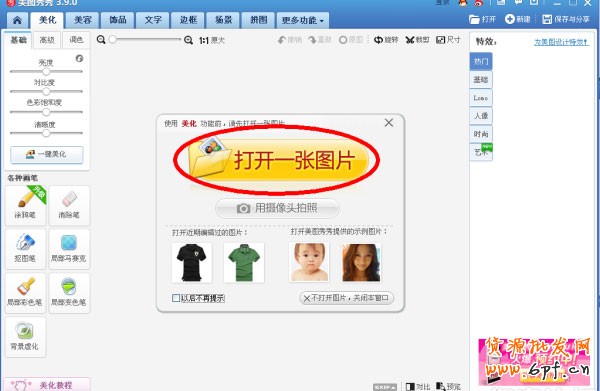This screenshot has height=391, width=600.
Task: Select the 背景虚化 background blur tool
Action: pyautogui.click(x=26, y=337)
